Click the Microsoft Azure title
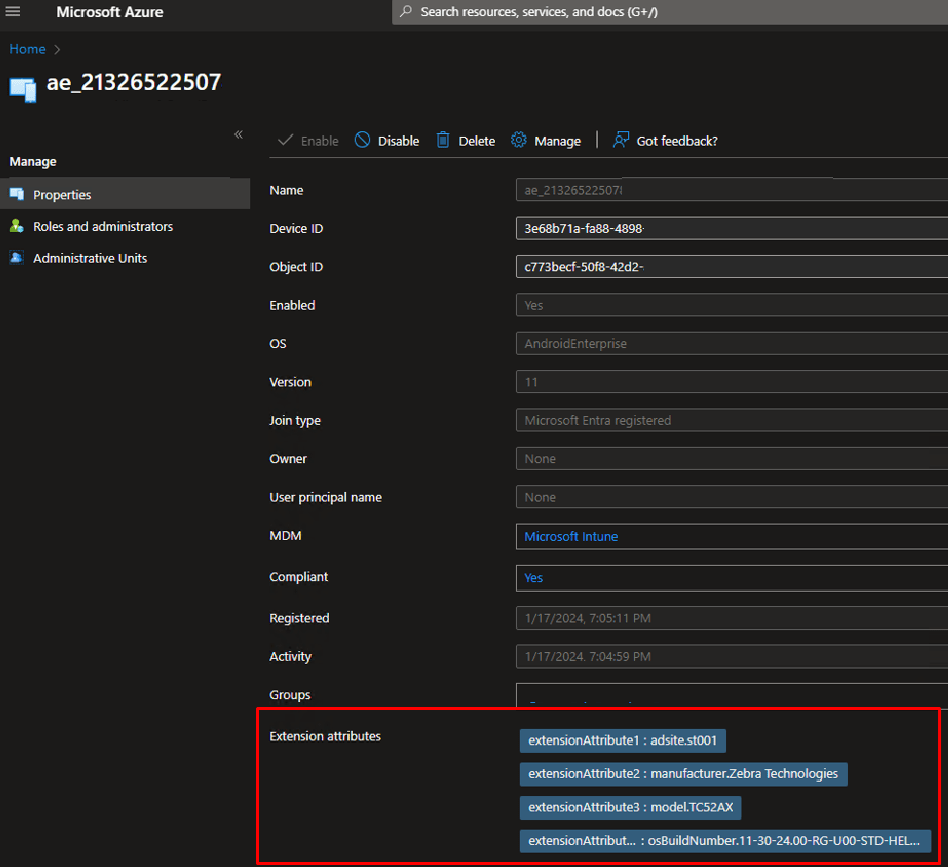This screenshot has width=948, height=867. 110,13
